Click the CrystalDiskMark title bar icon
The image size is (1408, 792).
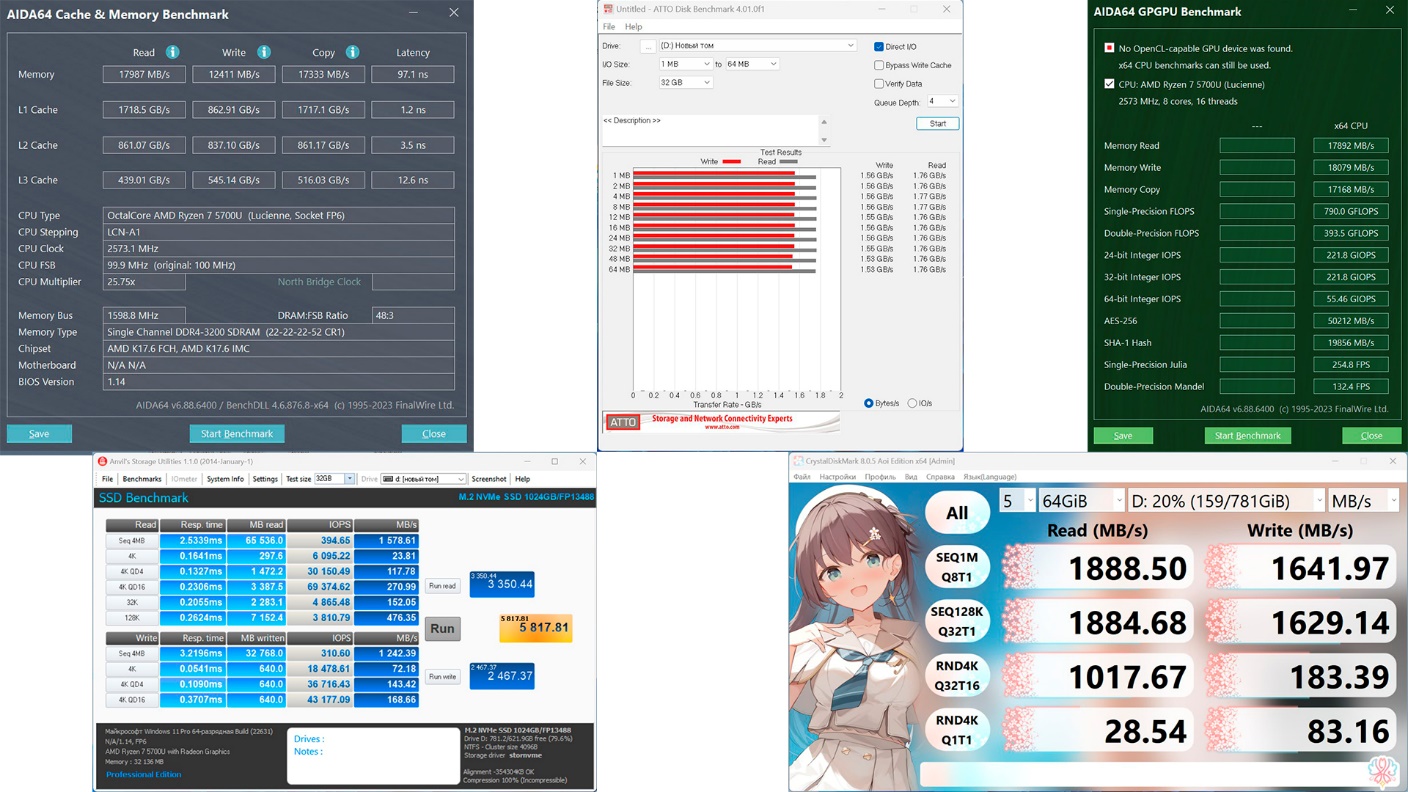(x=798, y=461)
